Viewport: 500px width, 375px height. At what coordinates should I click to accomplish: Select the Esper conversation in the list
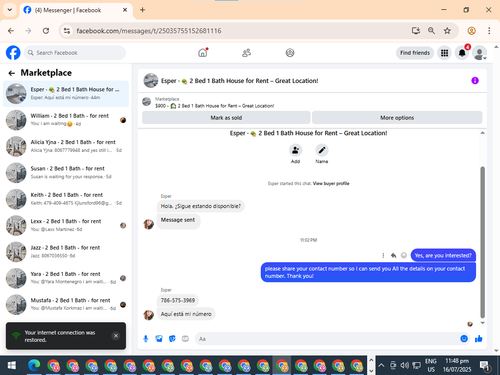[x=66, y=93]
